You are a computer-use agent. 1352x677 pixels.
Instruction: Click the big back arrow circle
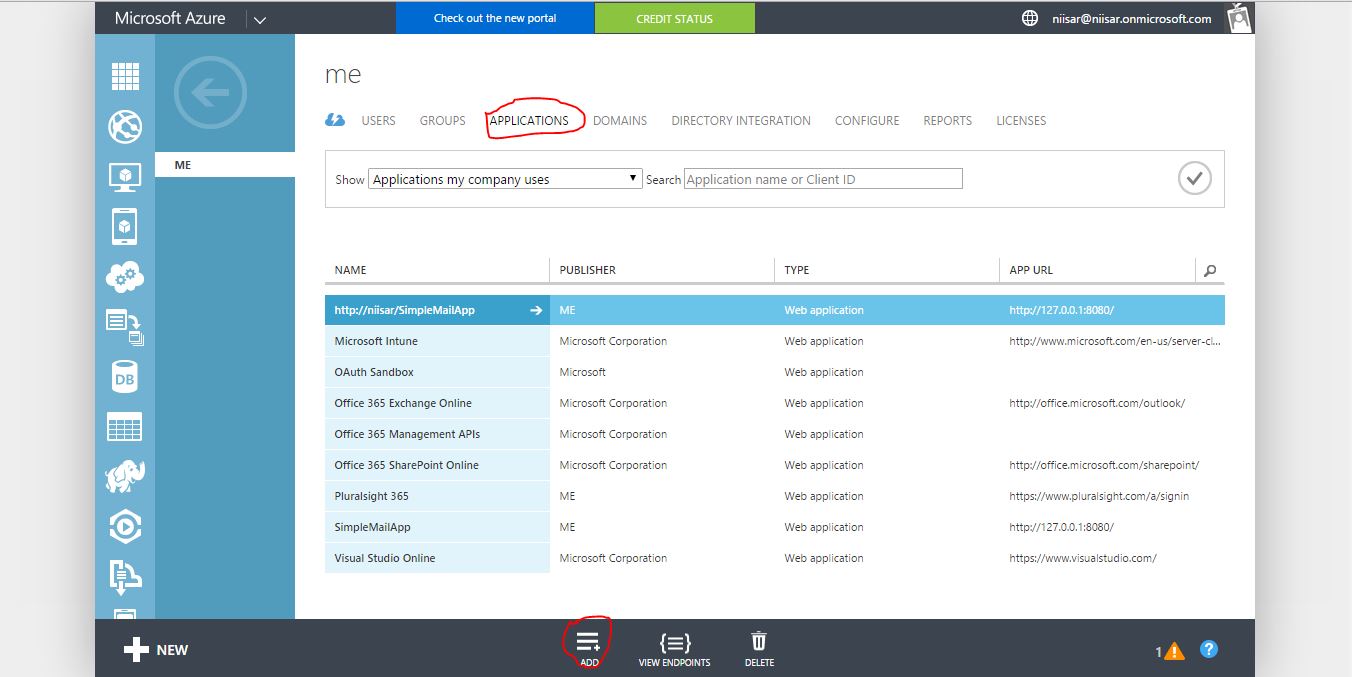[210, 93]
